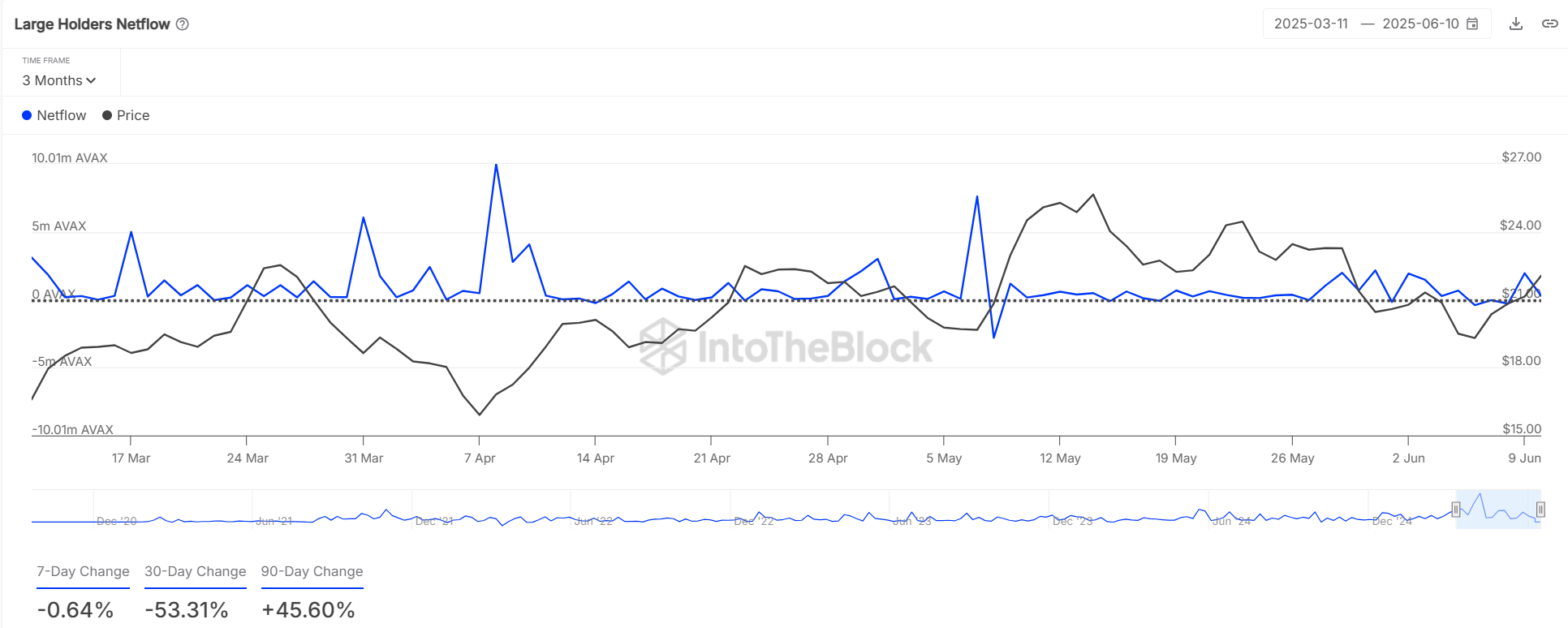1568x628 pixels.
Task: Select the 7-Day Change tab
Action: (x=83, y=571)
